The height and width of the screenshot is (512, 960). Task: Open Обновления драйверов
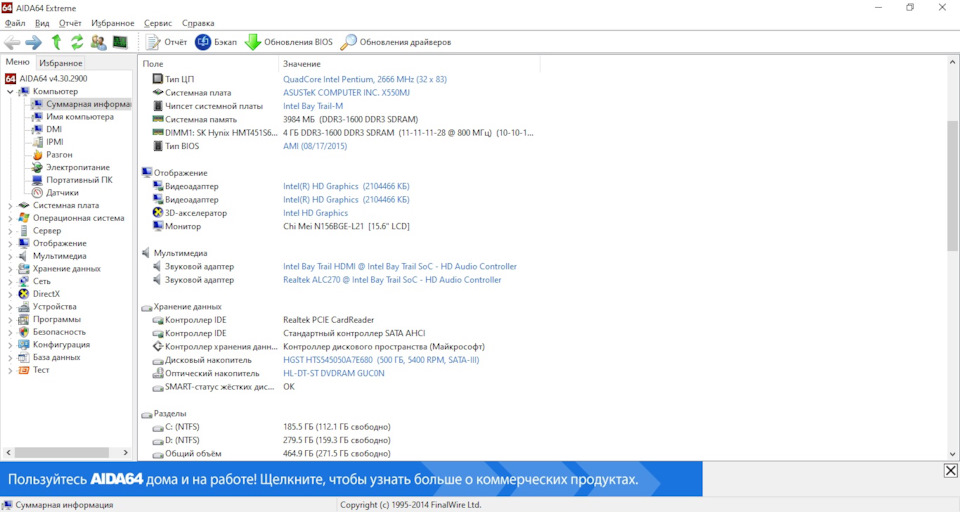(396, 42)
